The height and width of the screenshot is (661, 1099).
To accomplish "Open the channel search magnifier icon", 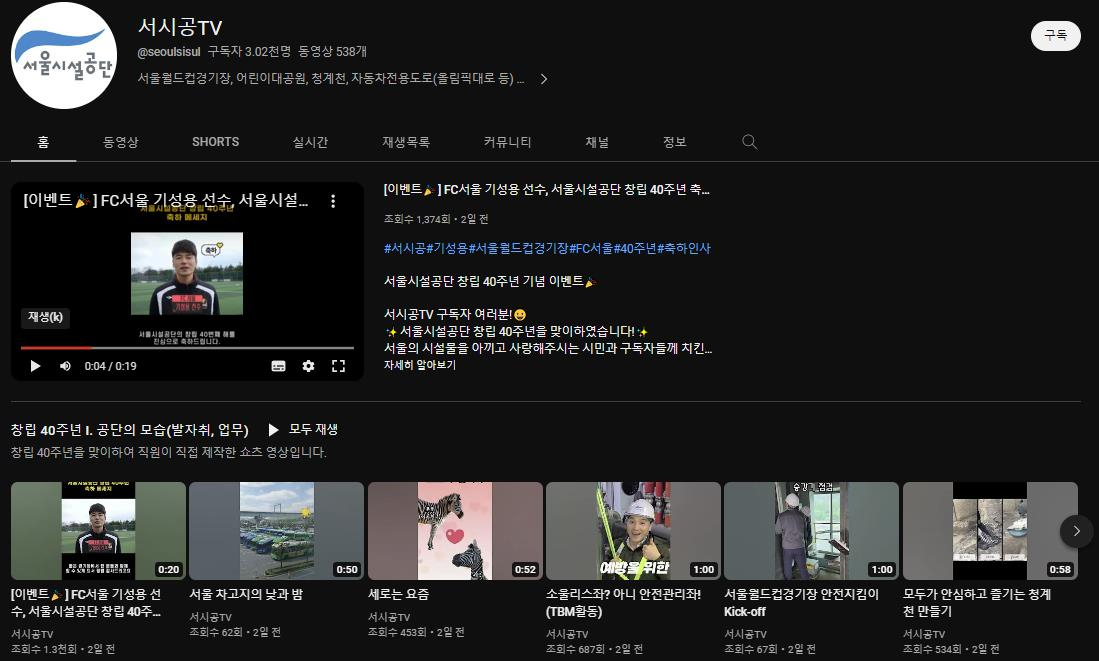I will tap(749, 142).
